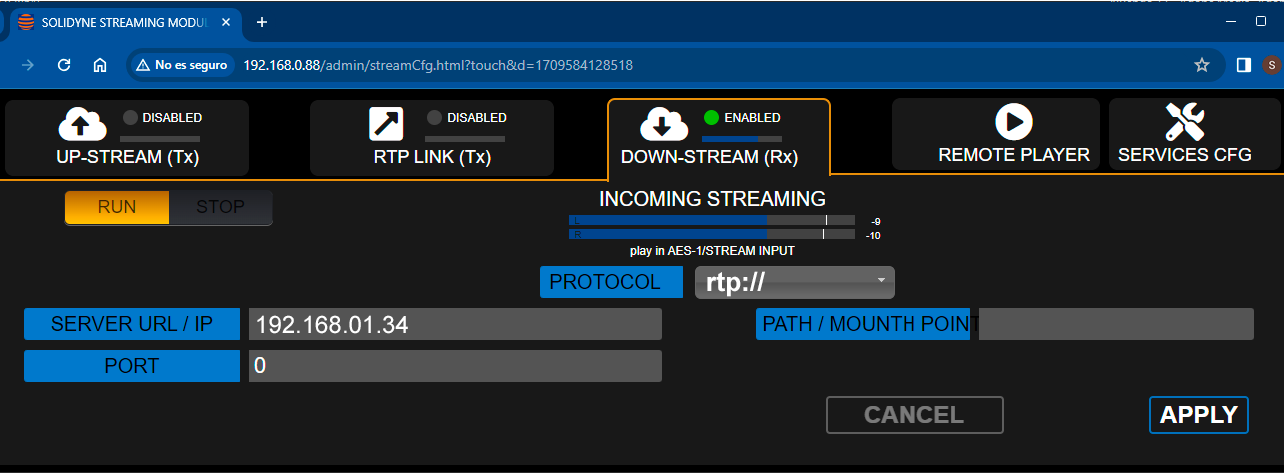
Task: Toggle the UP-STREAM DISABLED status indicator
Action: 130,118
